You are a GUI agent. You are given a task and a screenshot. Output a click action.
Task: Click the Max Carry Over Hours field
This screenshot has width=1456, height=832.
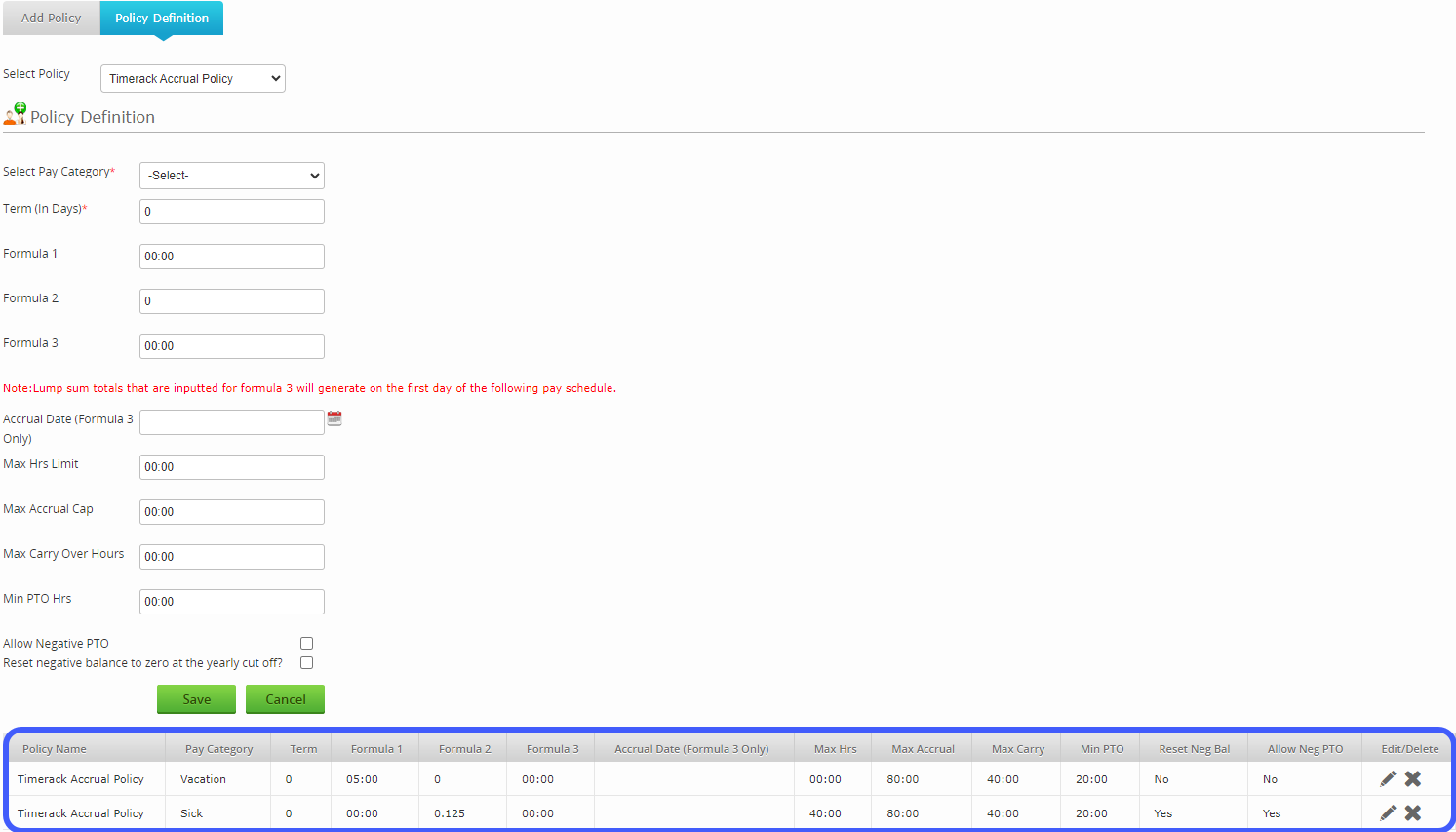click(x=232, y=557)
